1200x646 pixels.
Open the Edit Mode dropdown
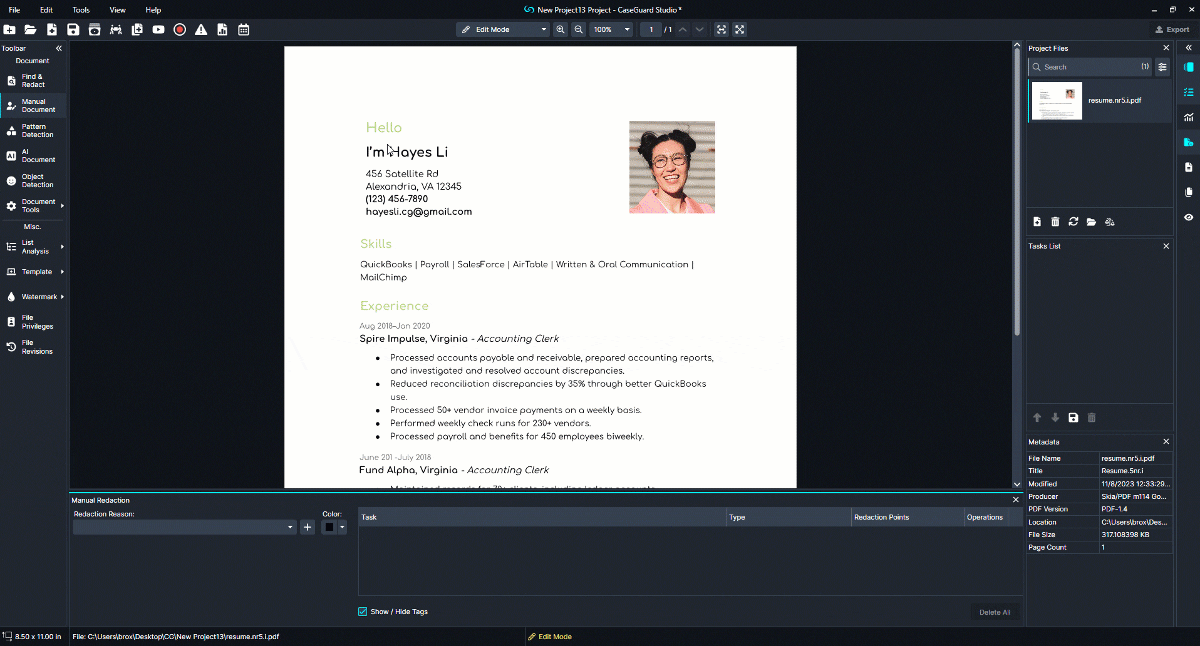point(503,30)
